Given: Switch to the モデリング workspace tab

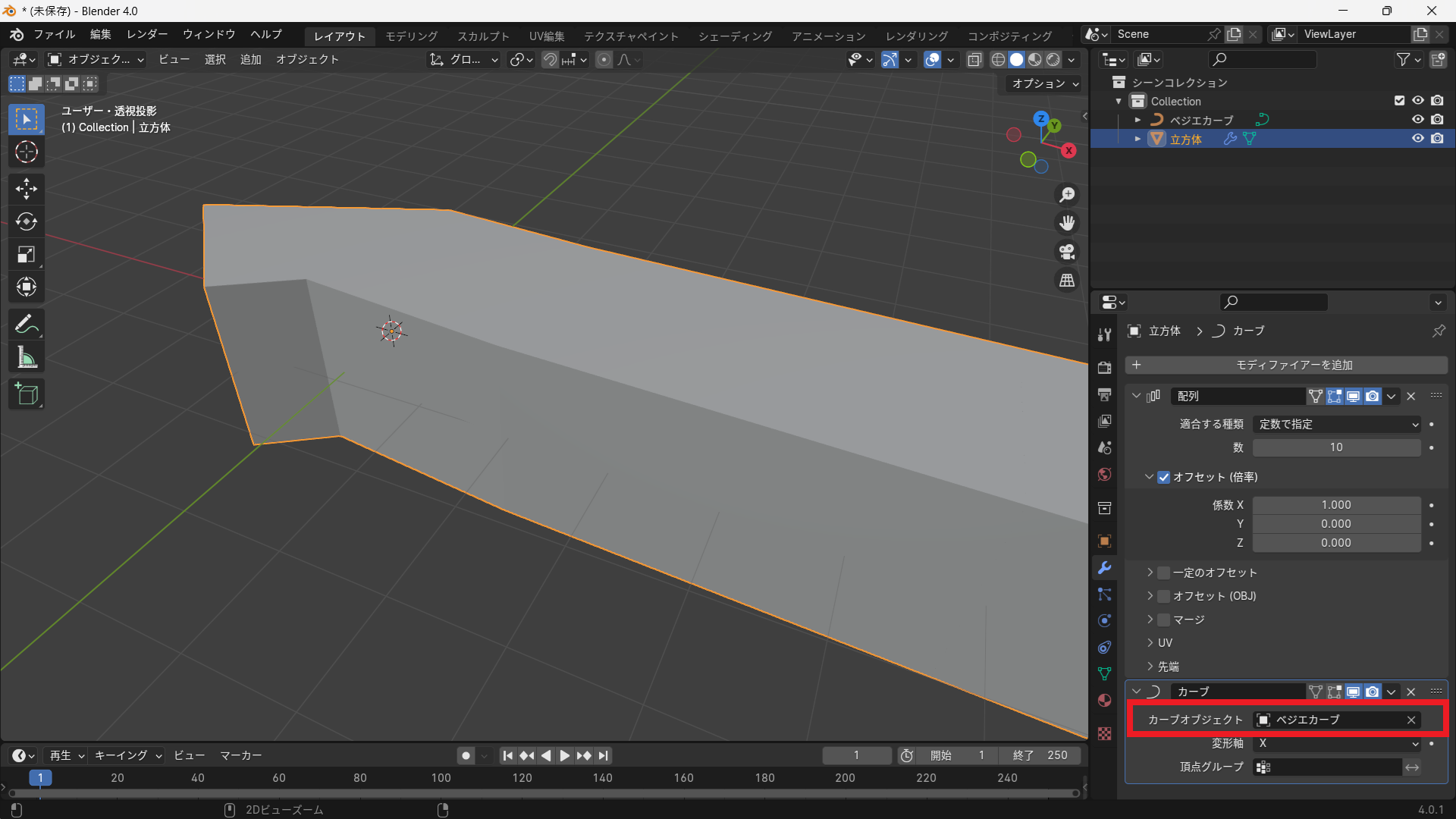Looking at the screenshot, I should pos(411,36).
